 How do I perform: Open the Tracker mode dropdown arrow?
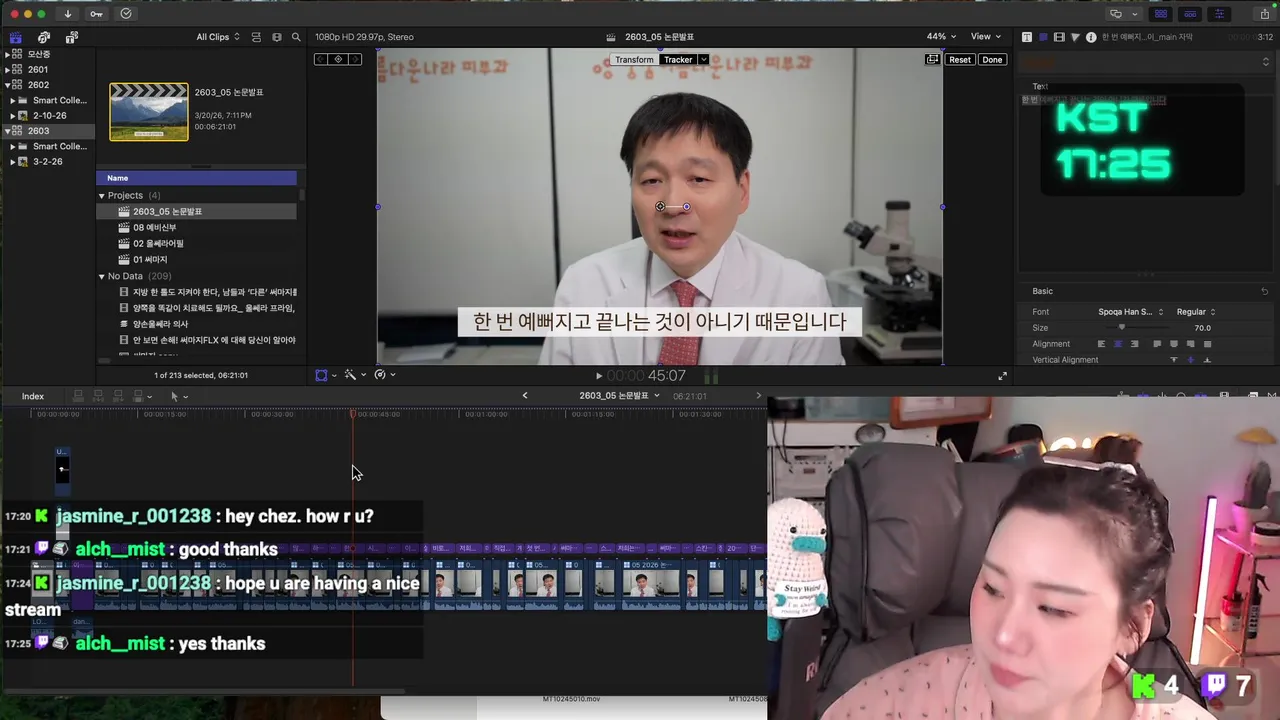pyautogui.click(x=704, y=59)
